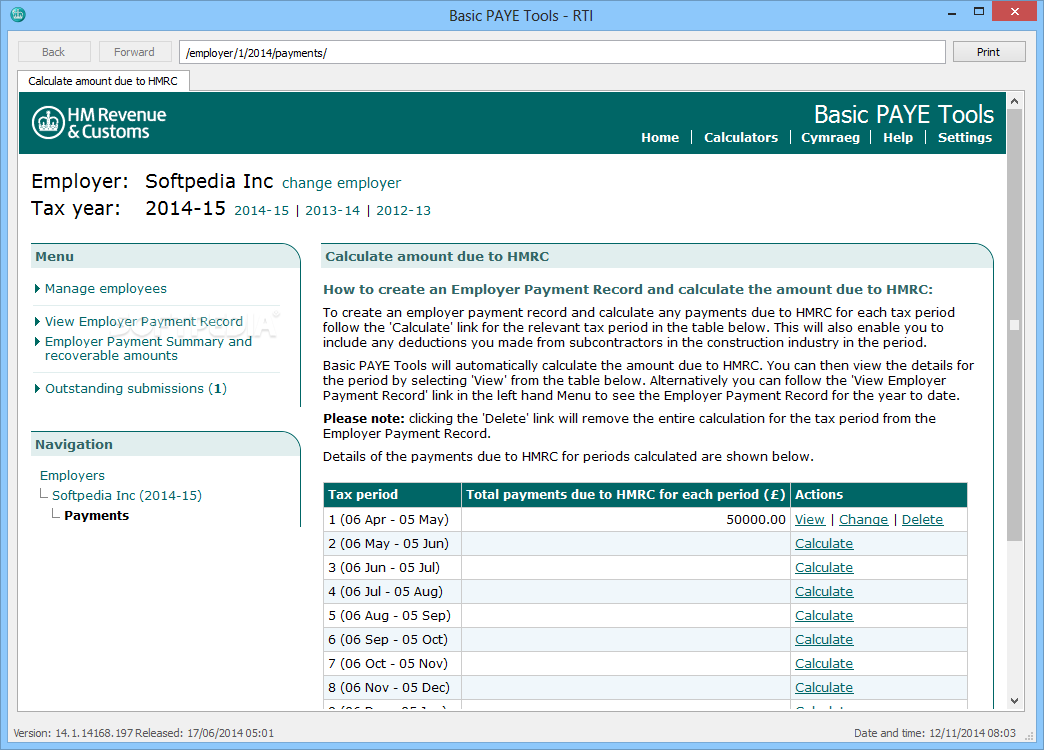
Task: Select tax year 2013-14 link
Action: pos(332,210)
